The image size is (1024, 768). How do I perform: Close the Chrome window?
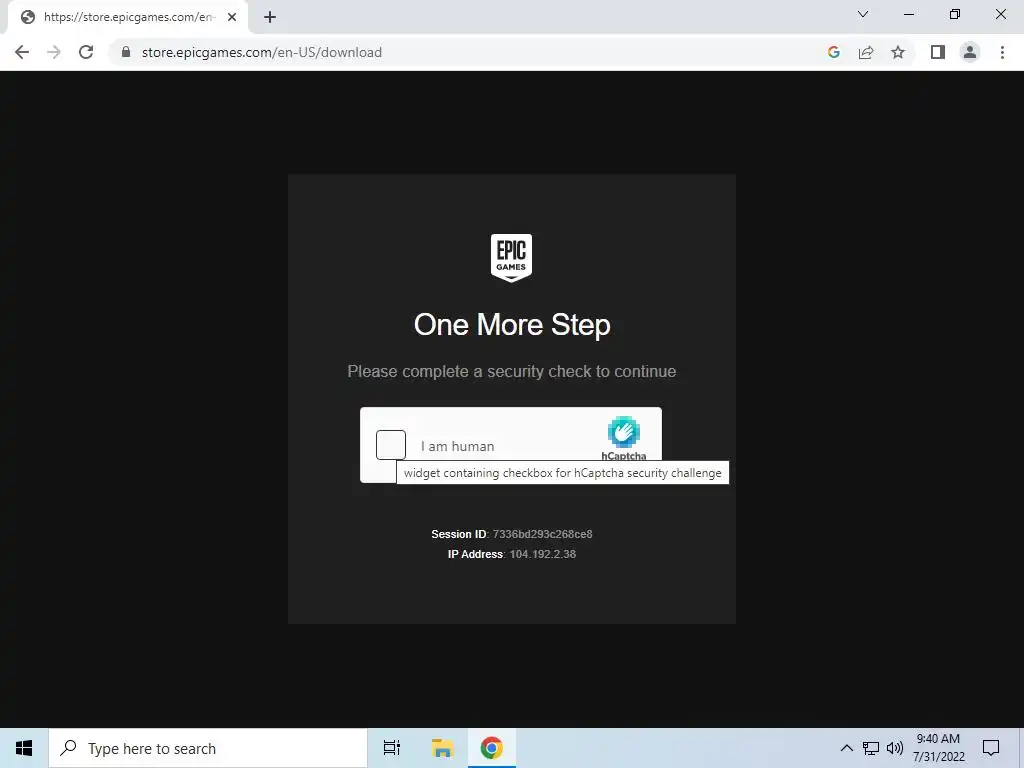tap(1000, 14)
